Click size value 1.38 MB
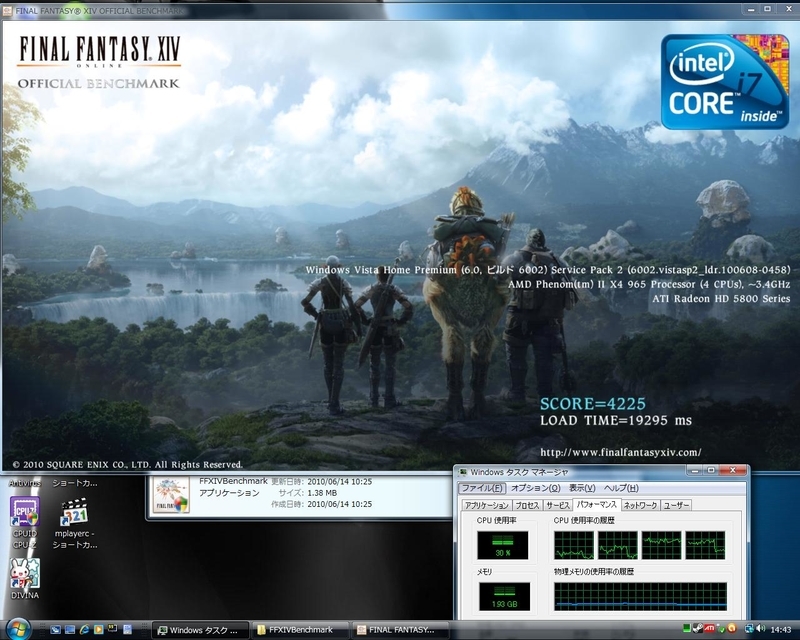The image size is (800, 640). coord(322,493)
